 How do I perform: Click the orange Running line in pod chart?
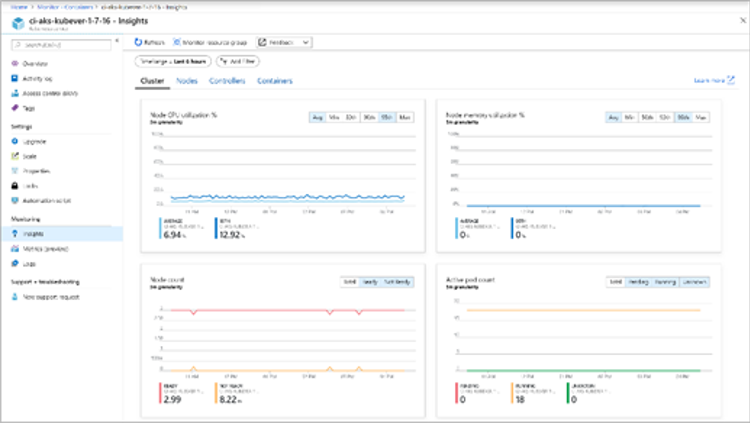(584, 310)
